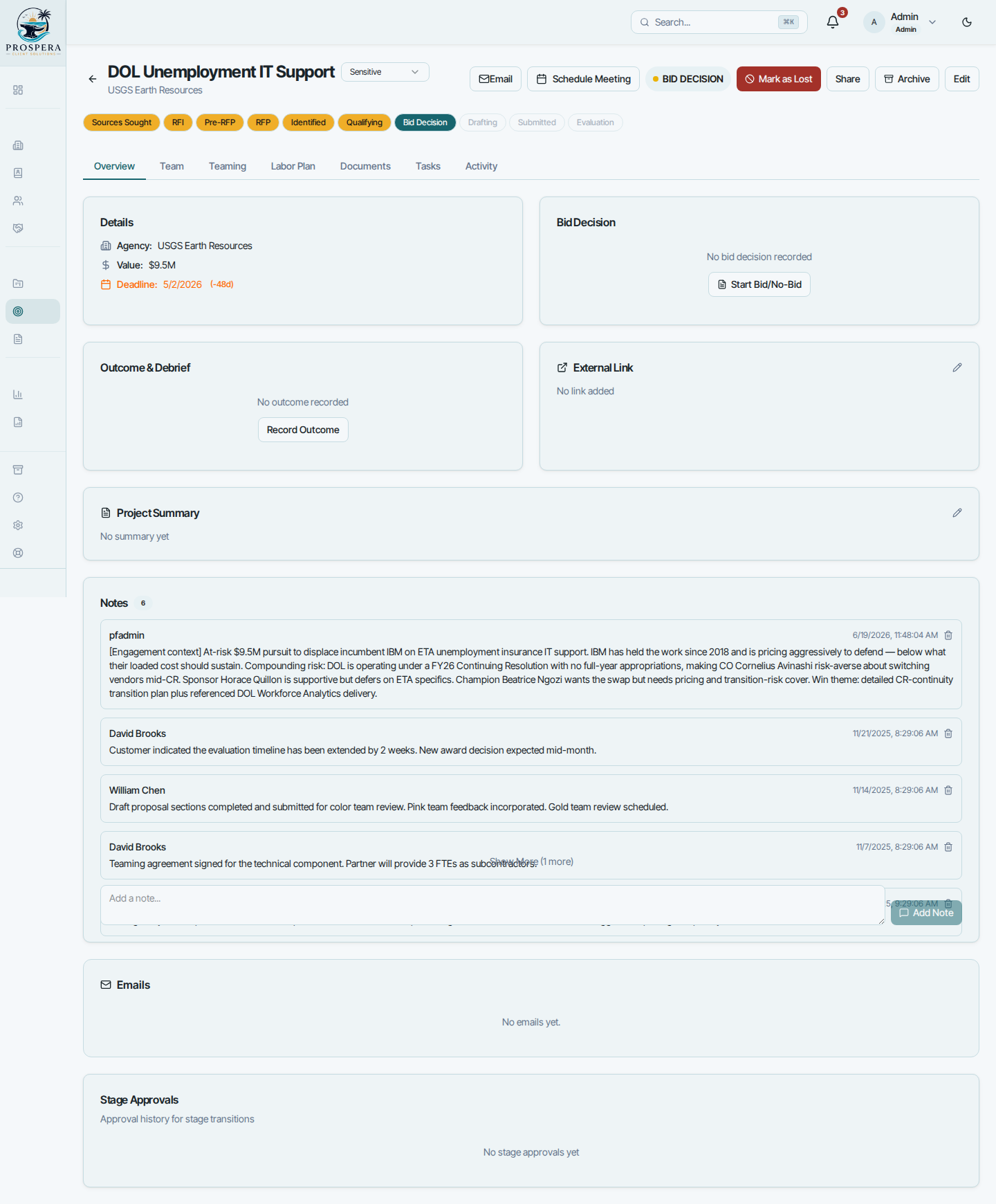Click Mark as Lost
The width and height of the screenshot is (996, 1204).
point(779,79)
